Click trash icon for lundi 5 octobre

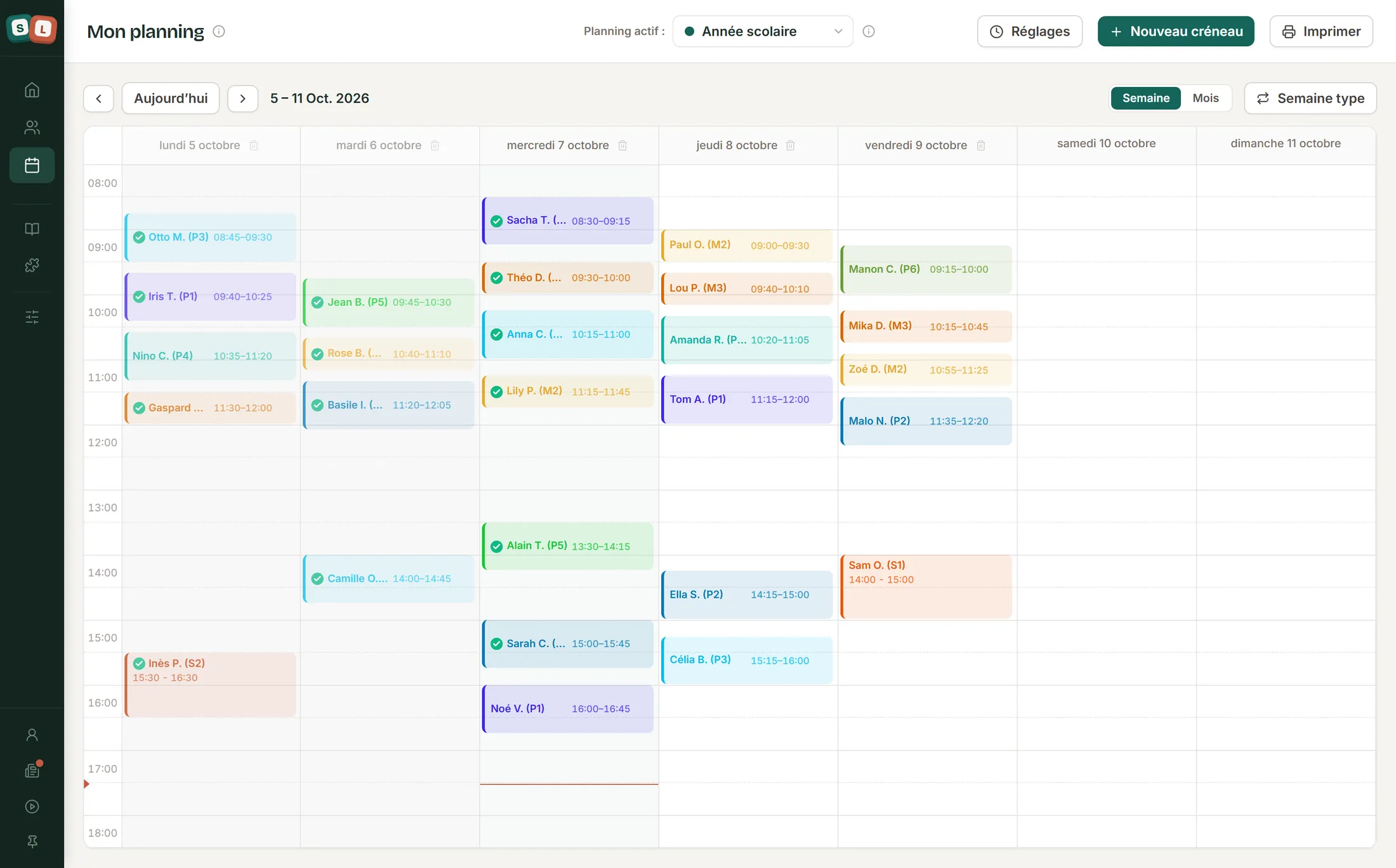click(x=254, y=145)
